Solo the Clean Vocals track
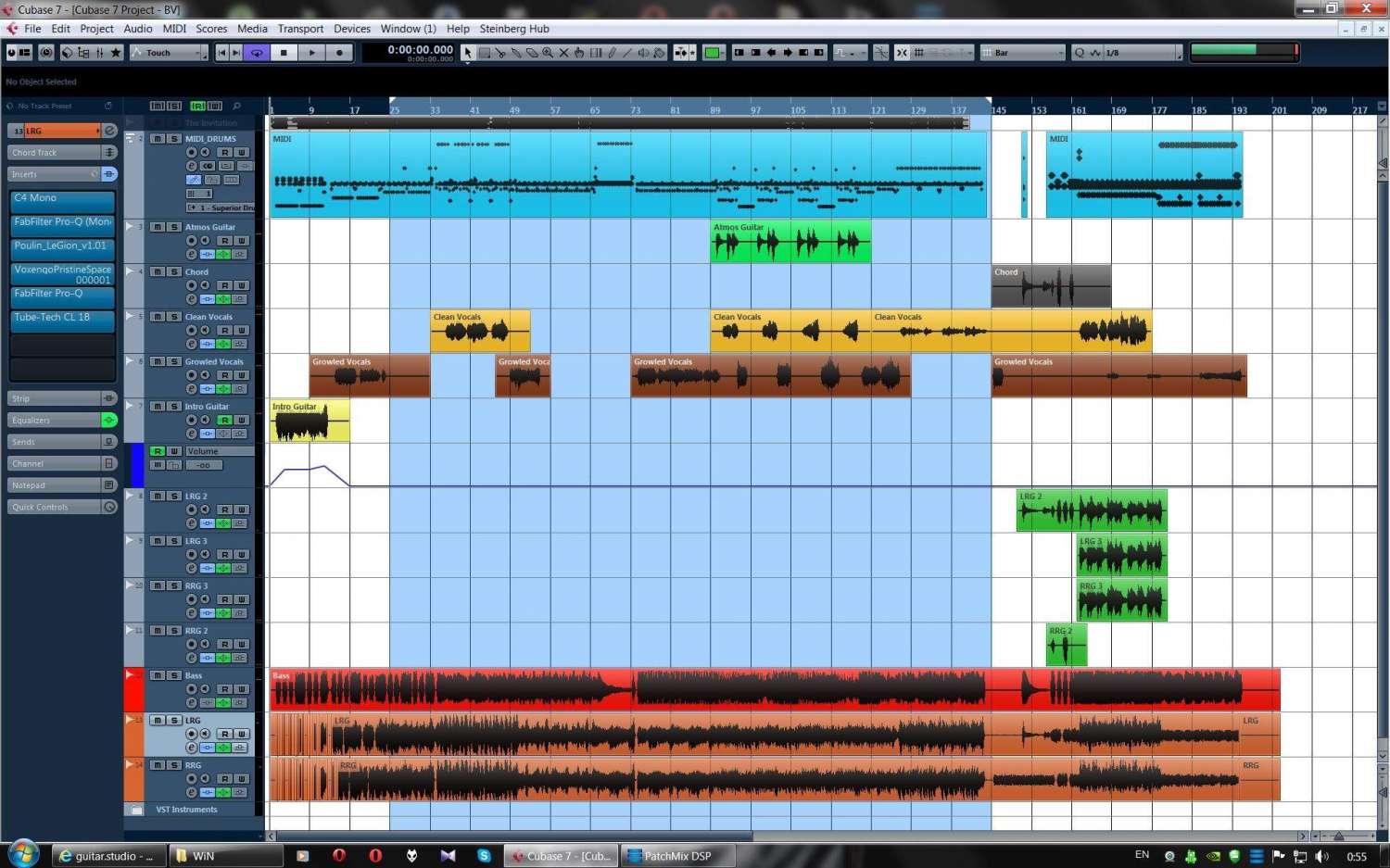 pos(173,317)
